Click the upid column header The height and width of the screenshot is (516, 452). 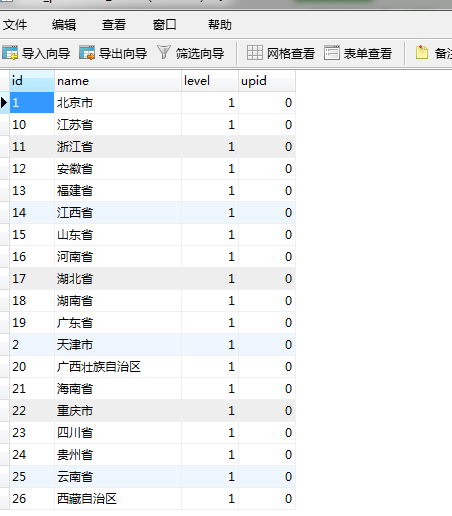pos(267,81)
